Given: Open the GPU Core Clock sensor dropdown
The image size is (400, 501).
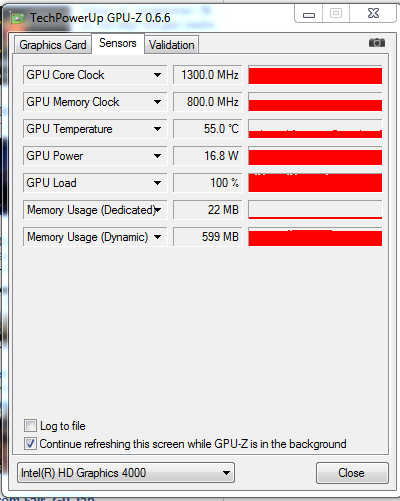Looking at the screenshot, I should (x=158, y=75).
